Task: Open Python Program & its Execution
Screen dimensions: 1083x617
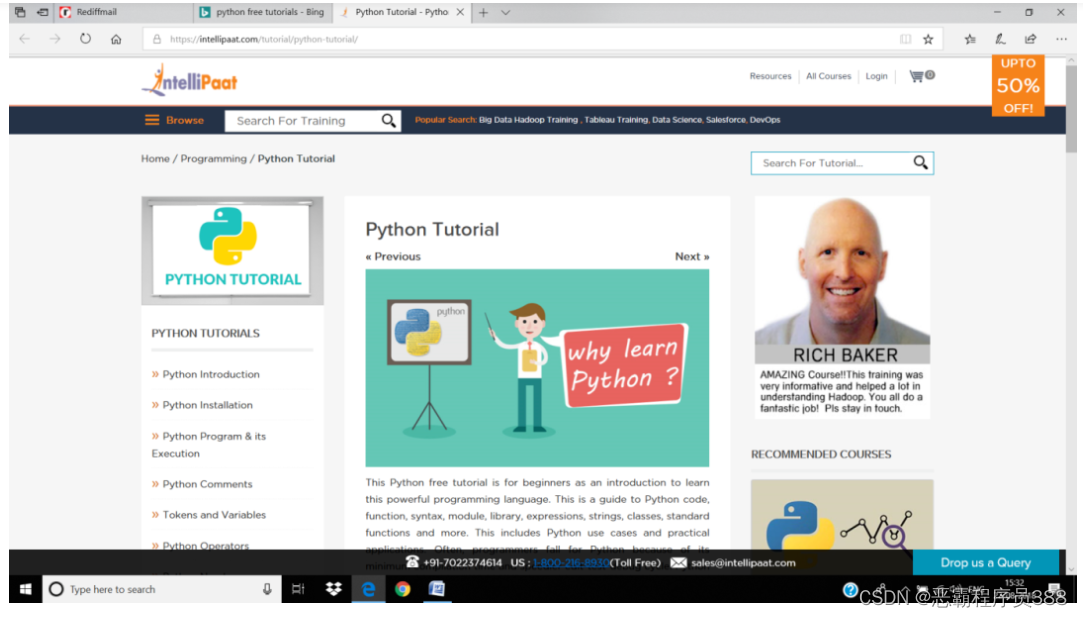Action: 209,444
